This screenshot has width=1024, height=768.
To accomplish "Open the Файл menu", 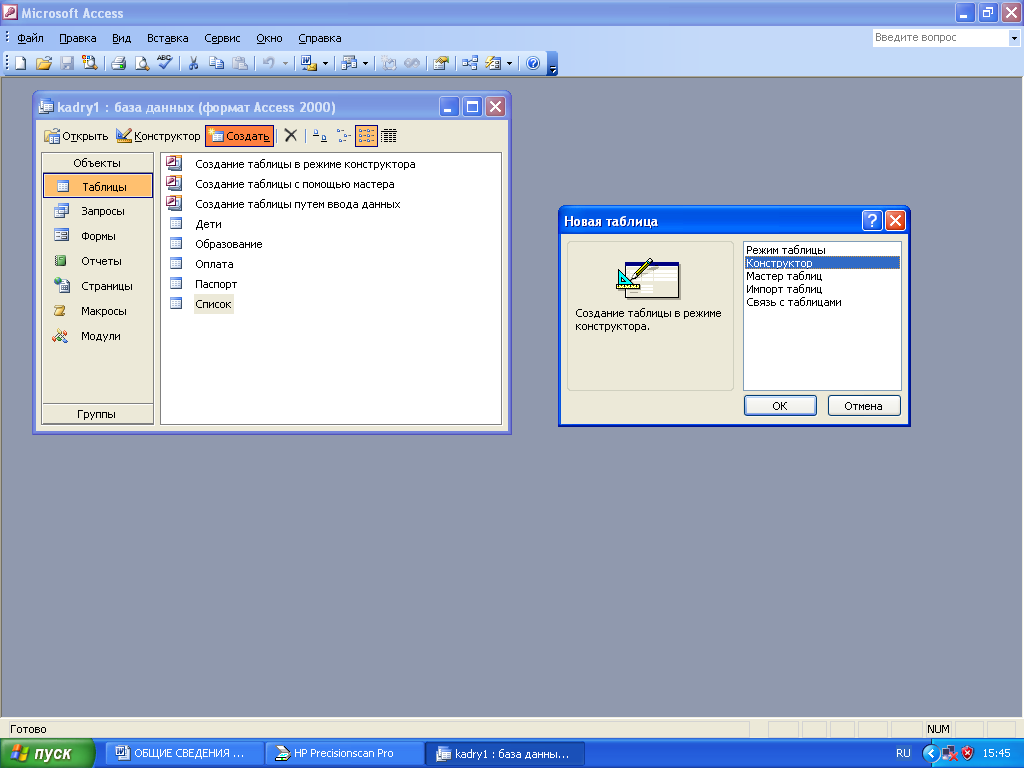I will pos(30,38).
